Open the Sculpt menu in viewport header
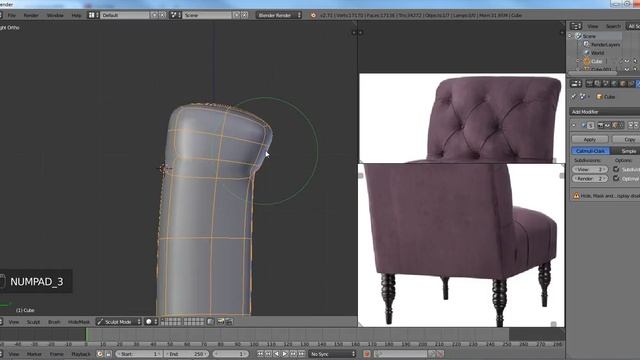 pyautogui.click(x=33, y=322)
